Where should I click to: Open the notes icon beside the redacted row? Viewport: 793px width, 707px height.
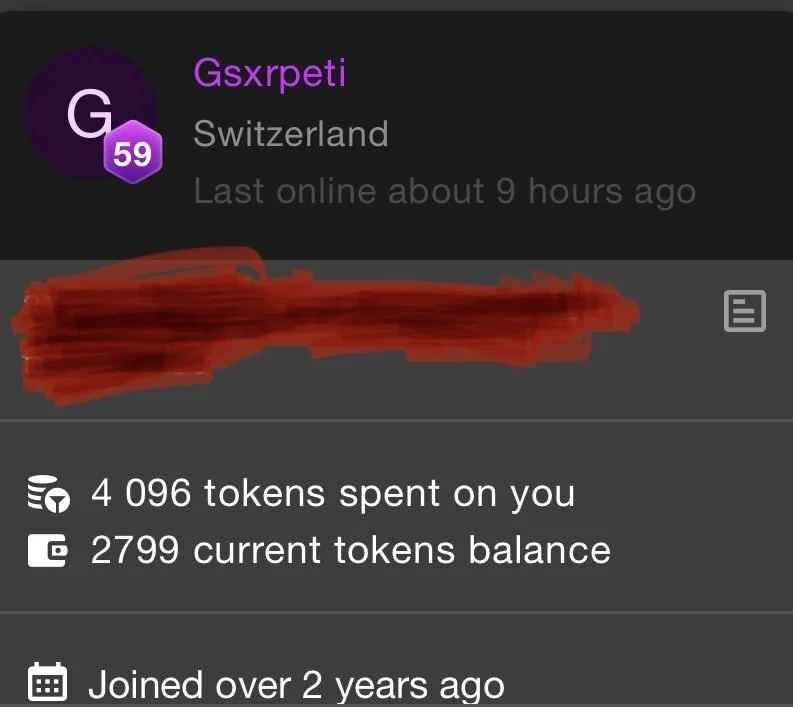(x=744, y=311)
